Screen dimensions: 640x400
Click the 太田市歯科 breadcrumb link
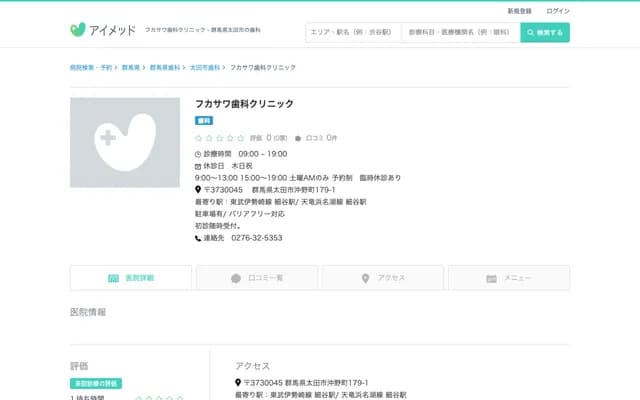pyautogui.click(x=207, y=67)
